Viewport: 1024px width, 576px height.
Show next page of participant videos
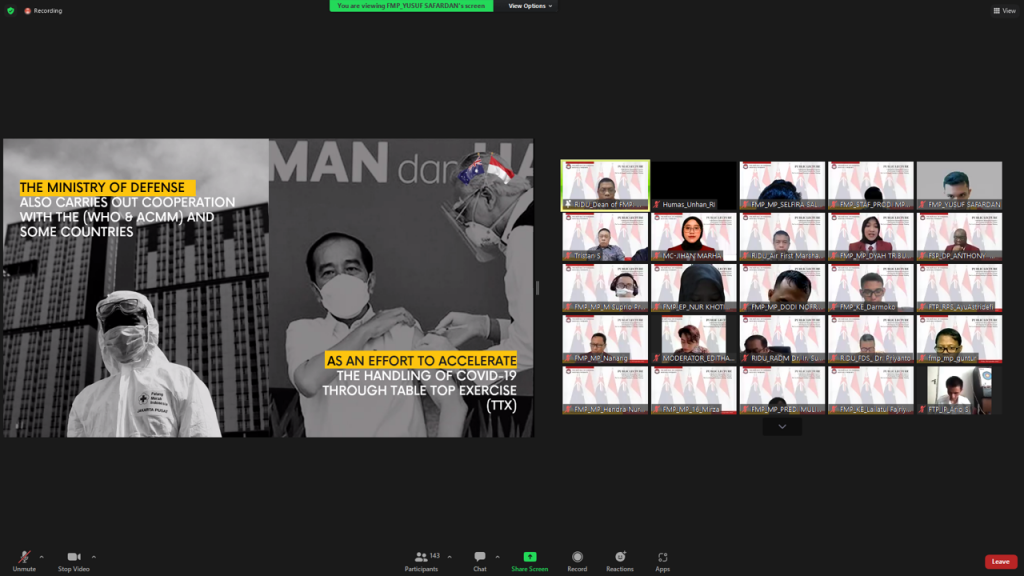click(x=781, y=426)
